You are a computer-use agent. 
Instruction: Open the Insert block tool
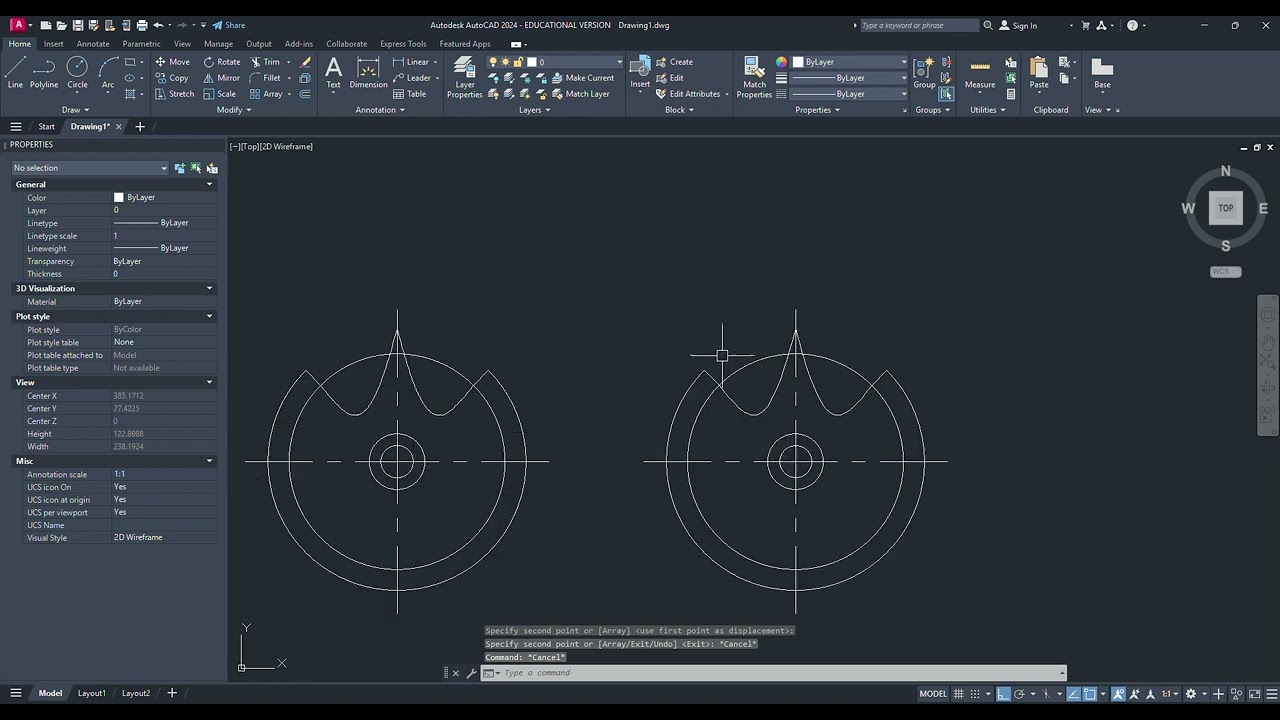(x=640, y=73)
